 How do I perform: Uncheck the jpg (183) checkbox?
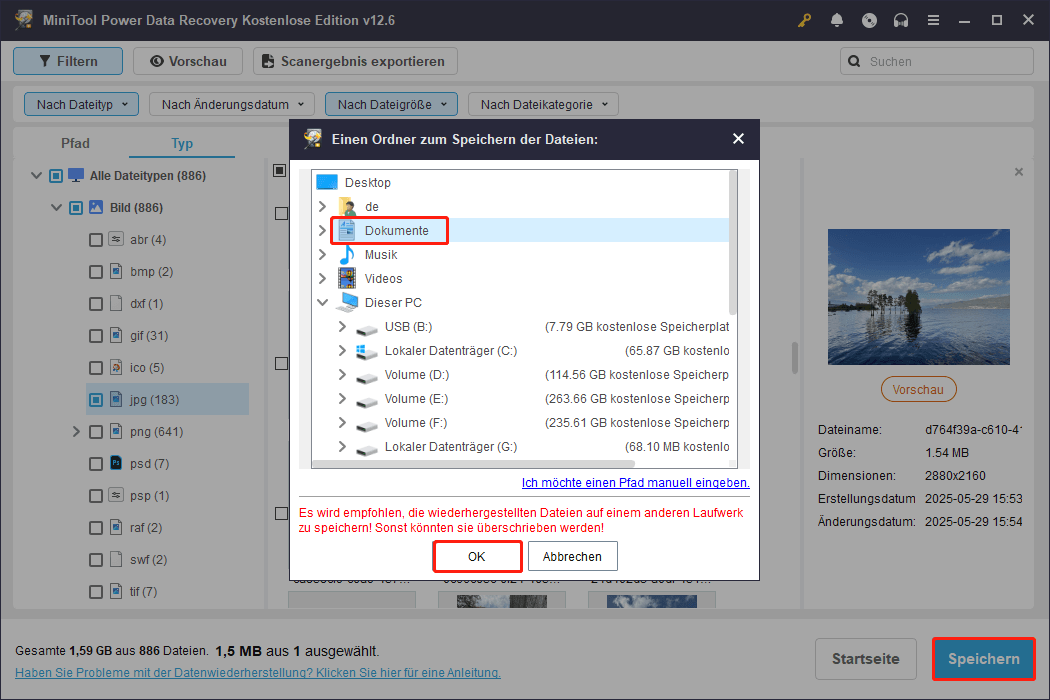(96, 399)
